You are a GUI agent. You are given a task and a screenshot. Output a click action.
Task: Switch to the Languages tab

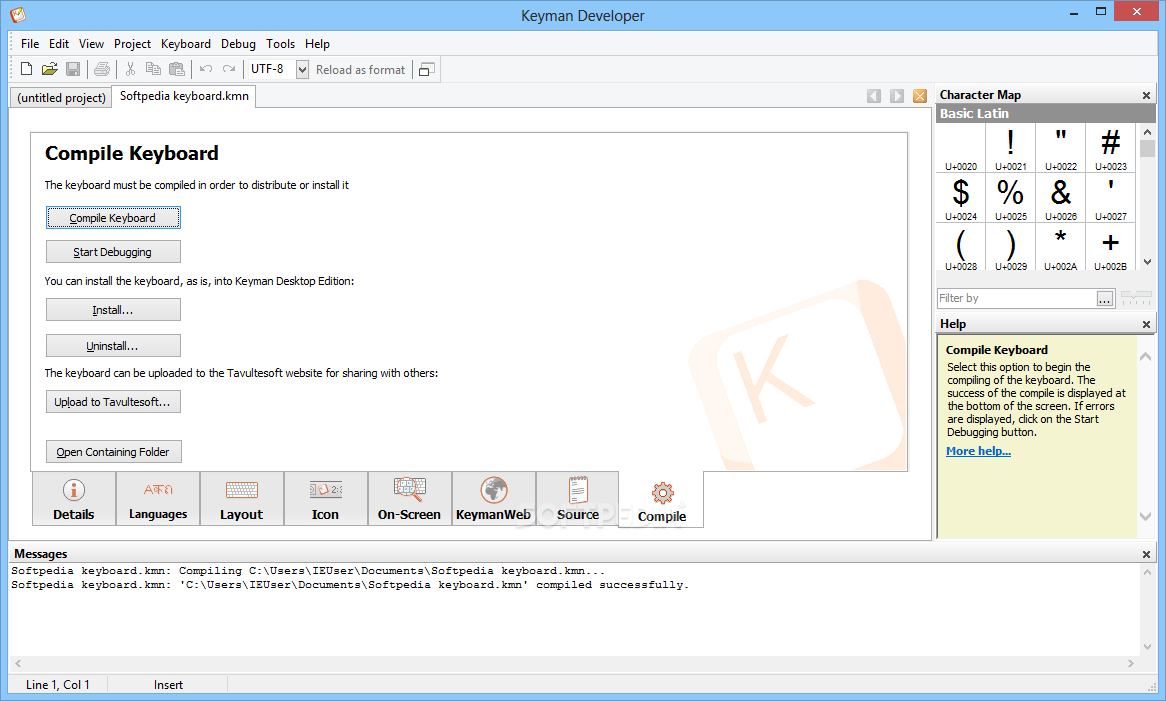tap(158, 499)
